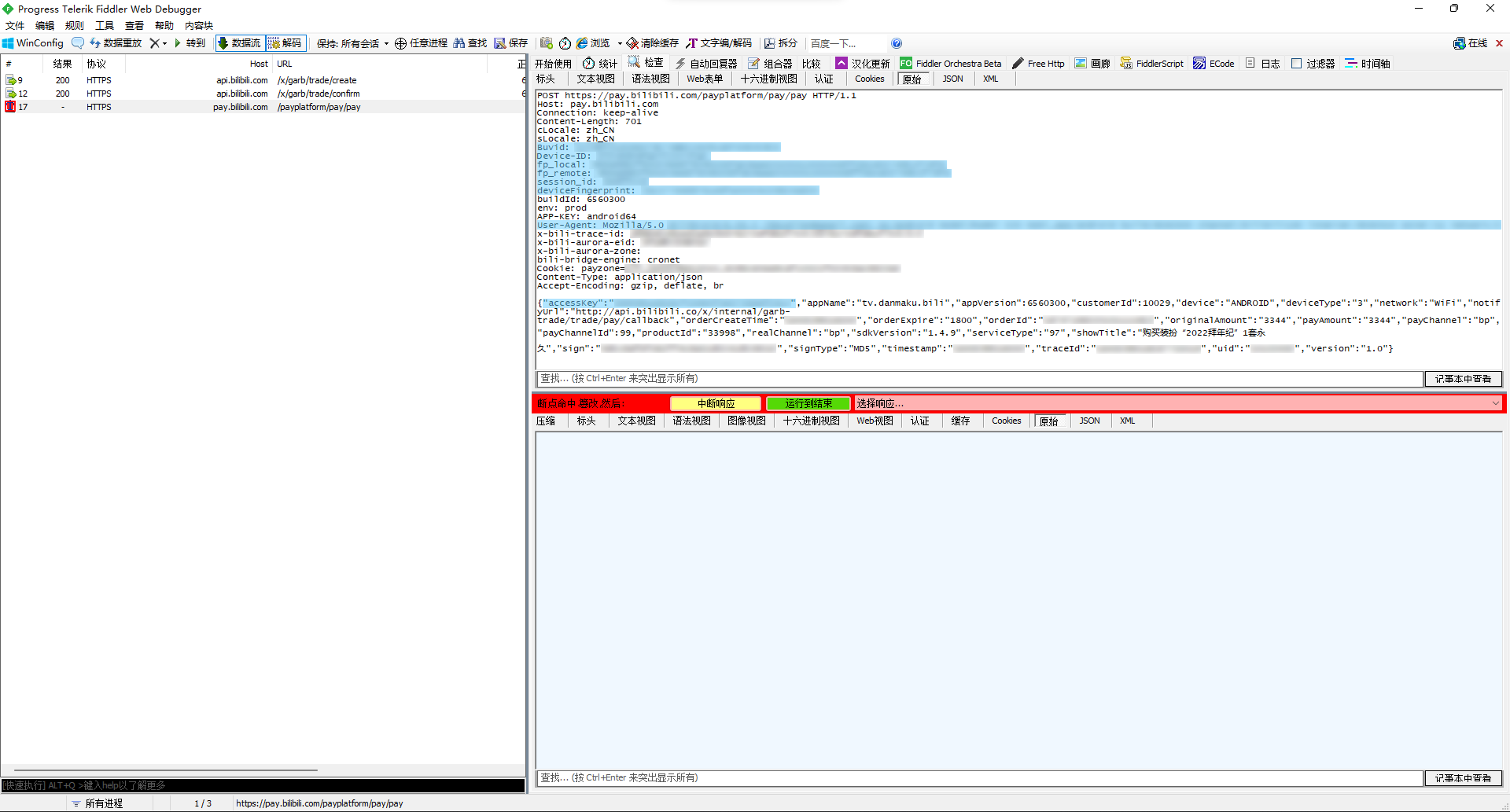
Task: Click request pane 记事本中查看 button
Action: [1463, 379]
